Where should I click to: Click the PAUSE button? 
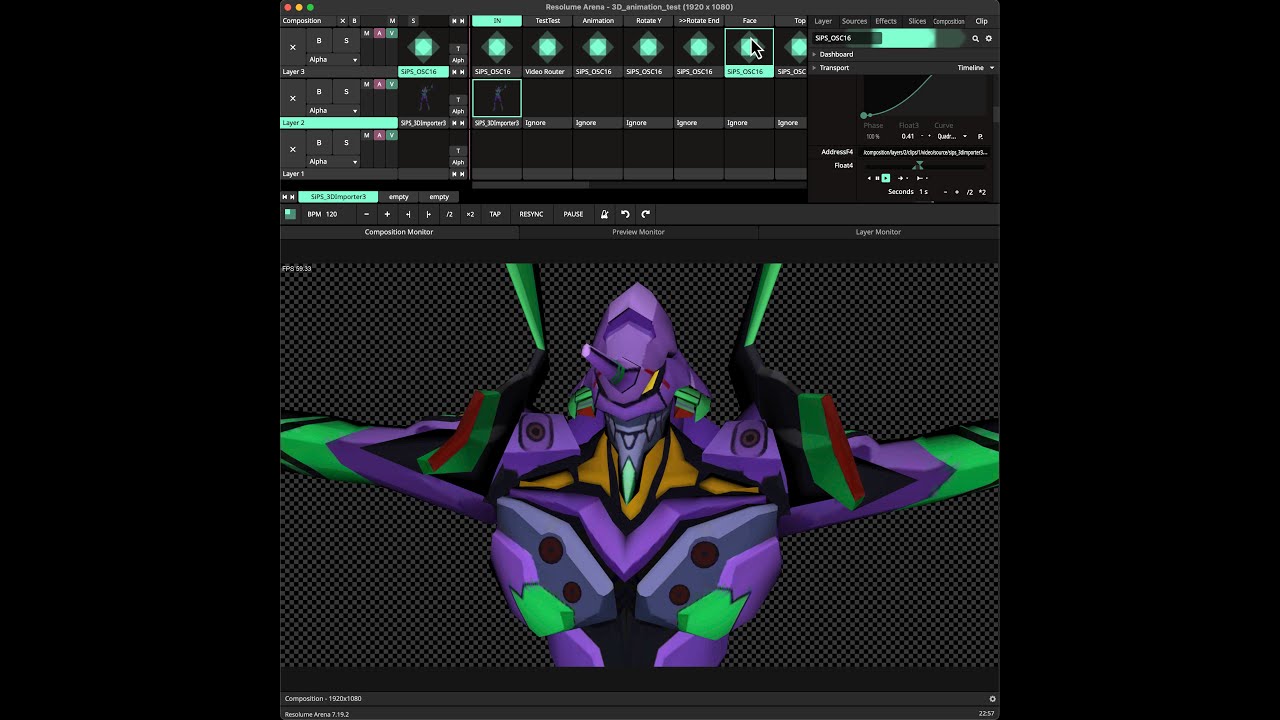point(573,214)
